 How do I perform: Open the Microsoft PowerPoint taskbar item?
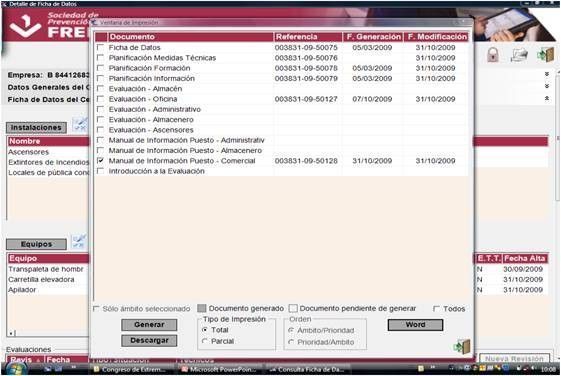pos(219,369)
